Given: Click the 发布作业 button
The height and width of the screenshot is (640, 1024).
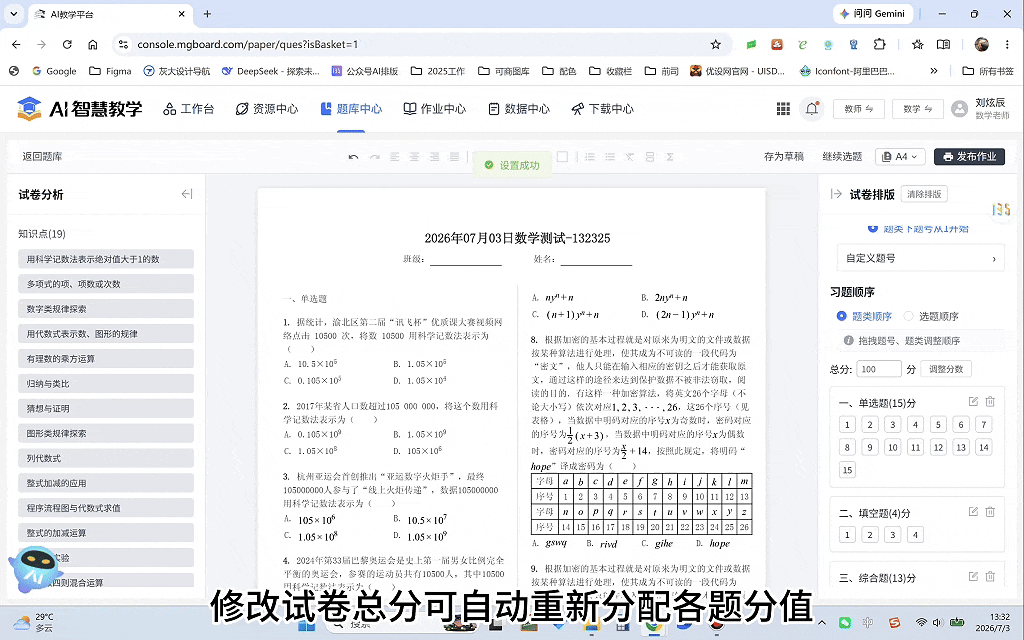Looking at the screenshot, I should click(969, 157).
